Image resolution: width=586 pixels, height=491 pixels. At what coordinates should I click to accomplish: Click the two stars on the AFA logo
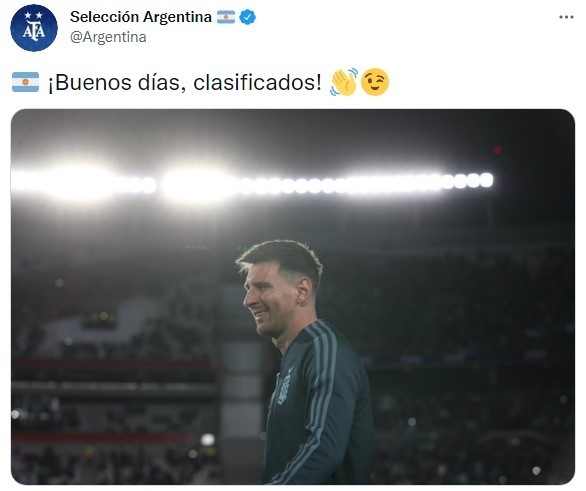pyautogui.click(x=34, y=16)
